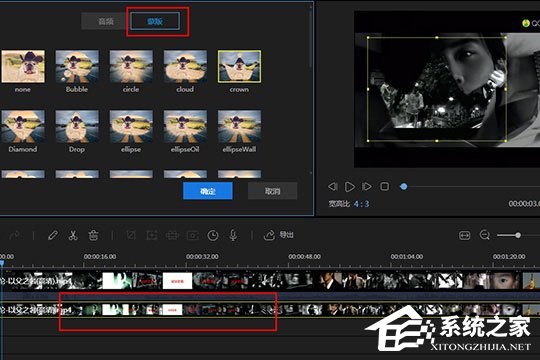Click the timeline zoom slider handle
This screenshot has width=540, height=360.
[518, 235]
